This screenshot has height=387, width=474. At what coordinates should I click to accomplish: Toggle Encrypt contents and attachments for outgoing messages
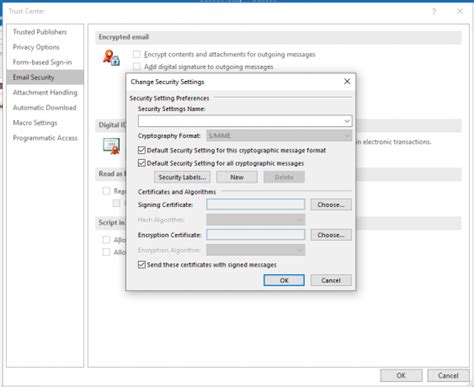(x=137, y=54)
